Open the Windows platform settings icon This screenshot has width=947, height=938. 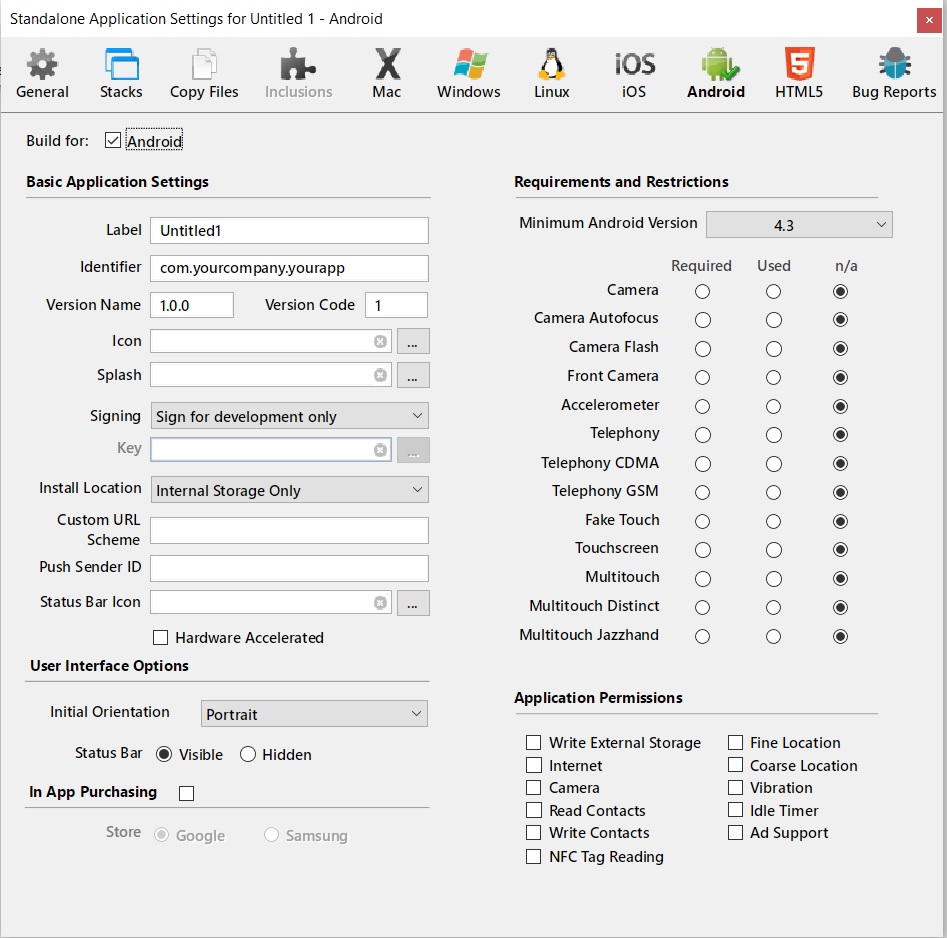pyautogui.click(x=469, y=65)
